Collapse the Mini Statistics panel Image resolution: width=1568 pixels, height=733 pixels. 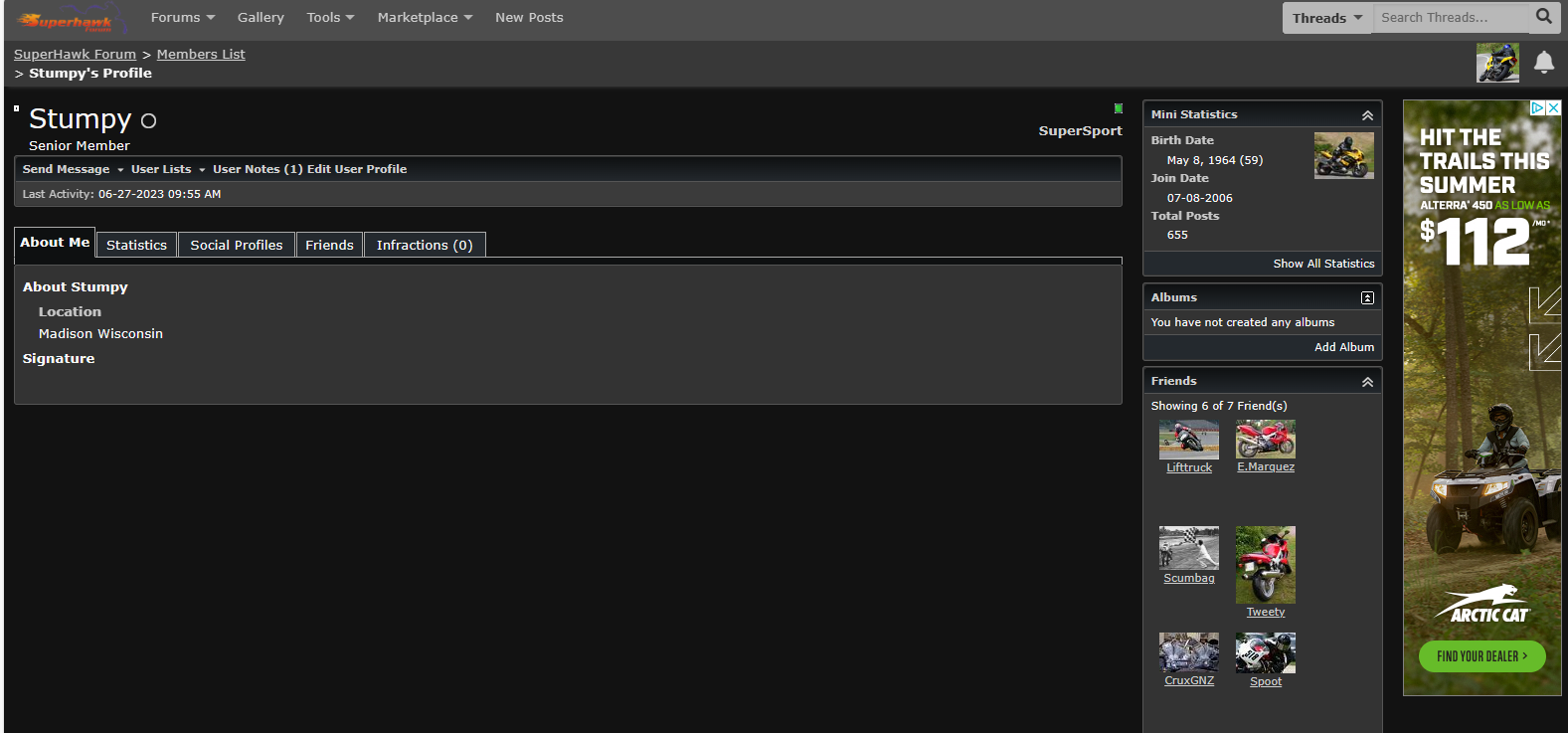(x=1367, y=115)
